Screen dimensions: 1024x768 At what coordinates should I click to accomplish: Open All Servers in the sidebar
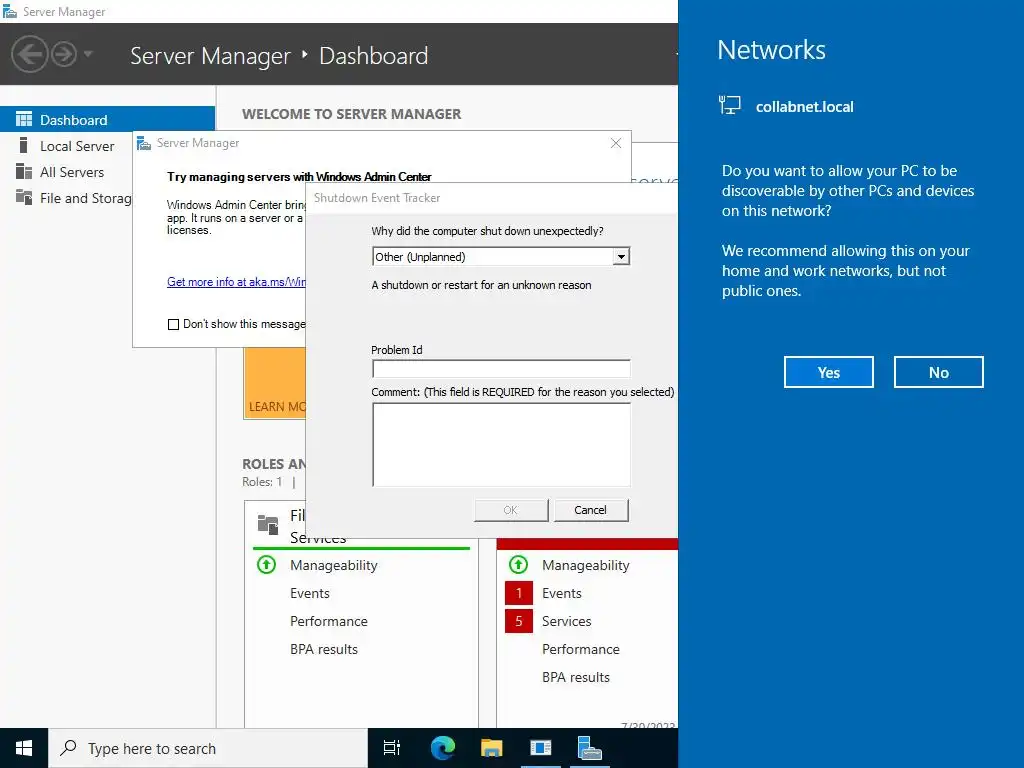tap(72, 172)
